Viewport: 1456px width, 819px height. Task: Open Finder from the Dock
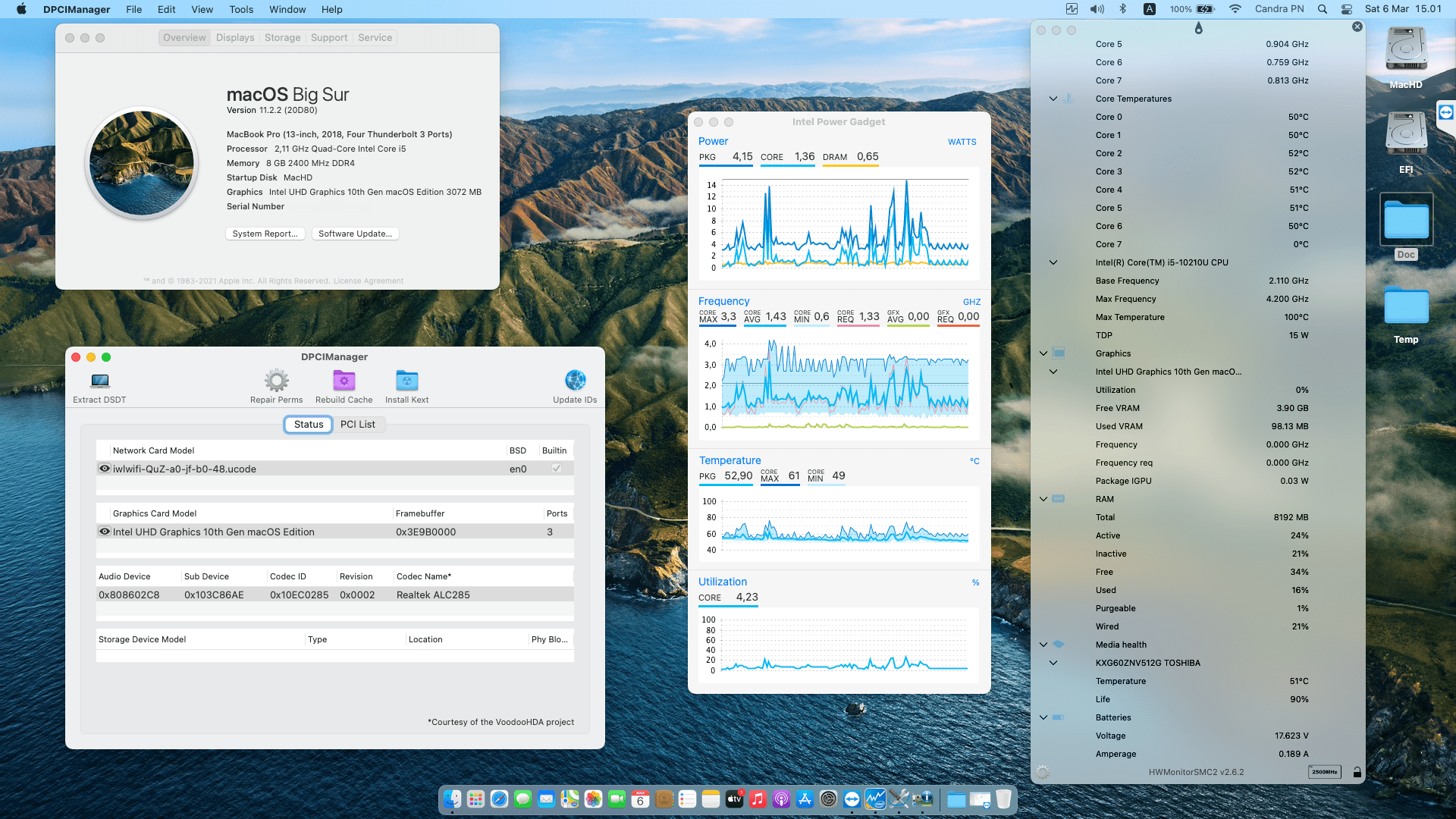click(452, 799)
